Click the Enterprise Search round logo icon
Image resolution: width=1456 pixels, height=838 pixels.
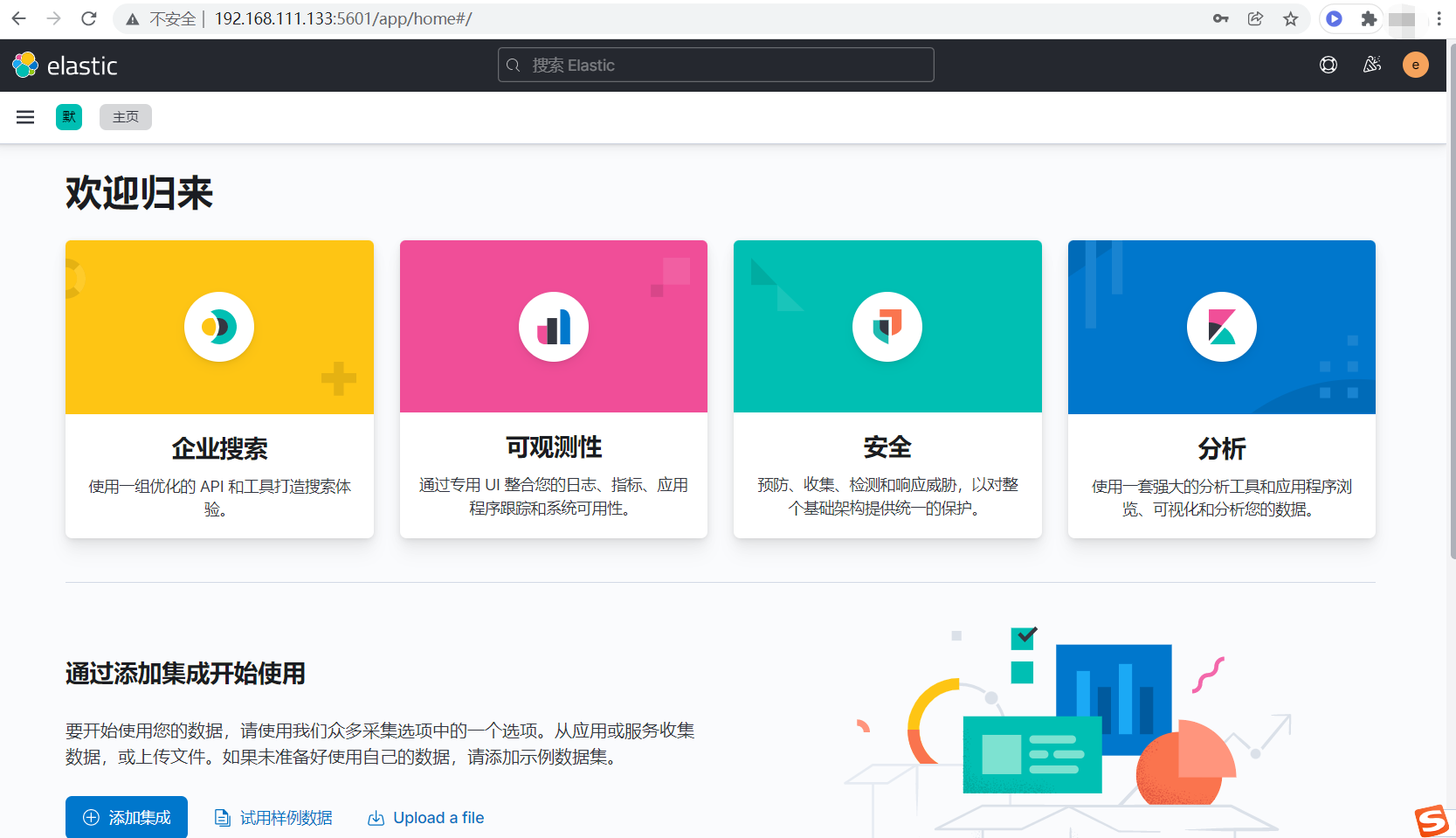[219, 327]
